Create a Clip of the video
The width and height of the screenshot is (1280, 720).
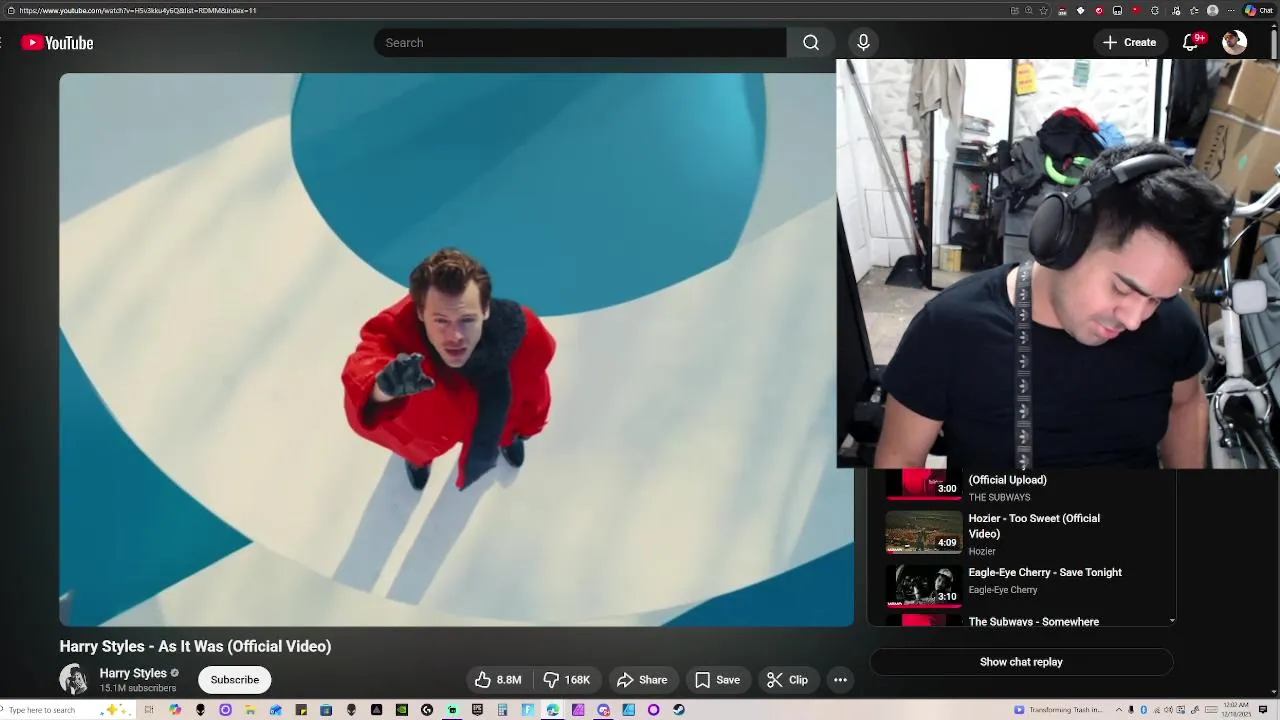788,680
